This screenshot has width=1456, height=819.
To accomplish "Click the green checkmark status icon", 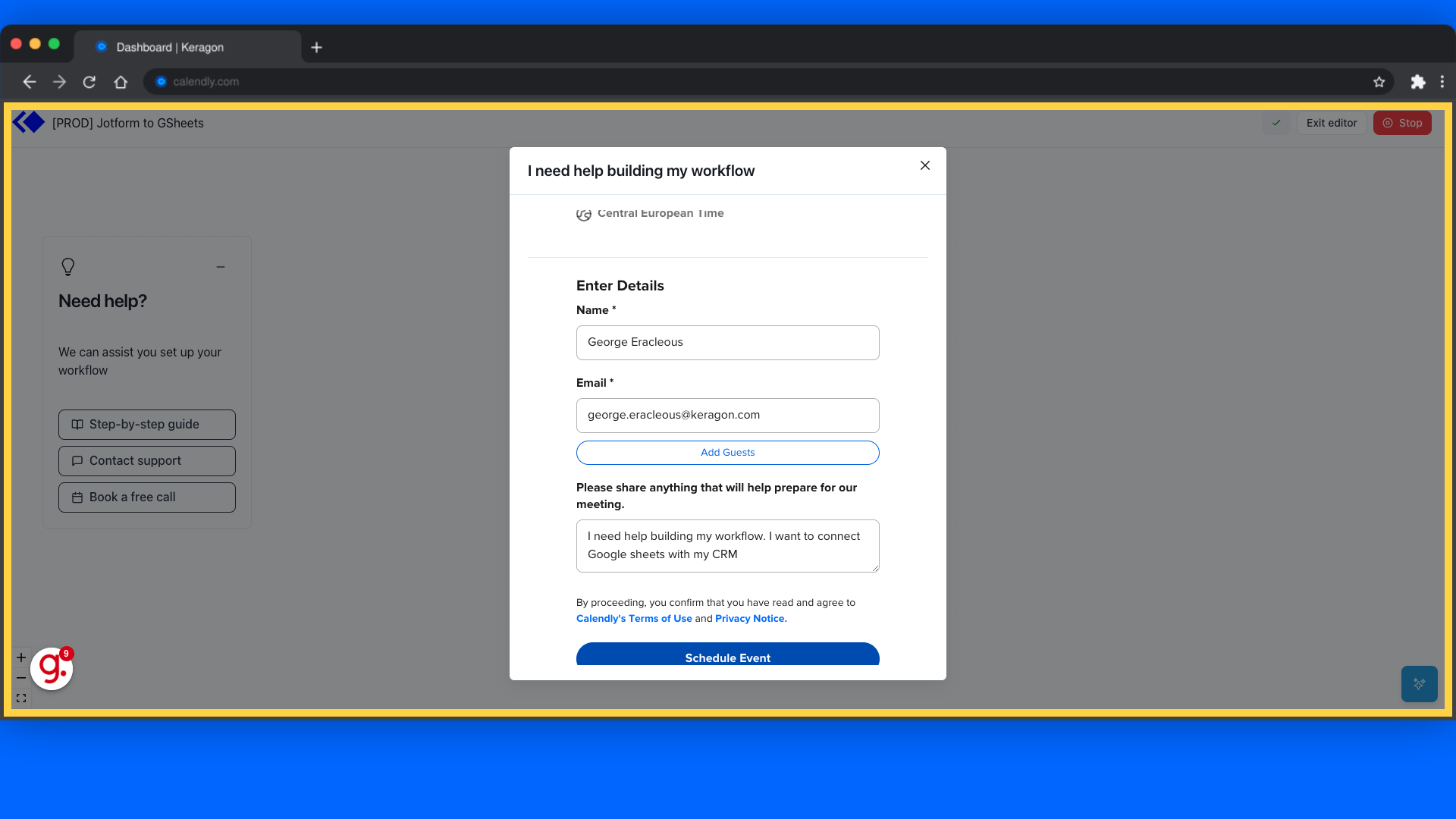I will click(1276, 123).
